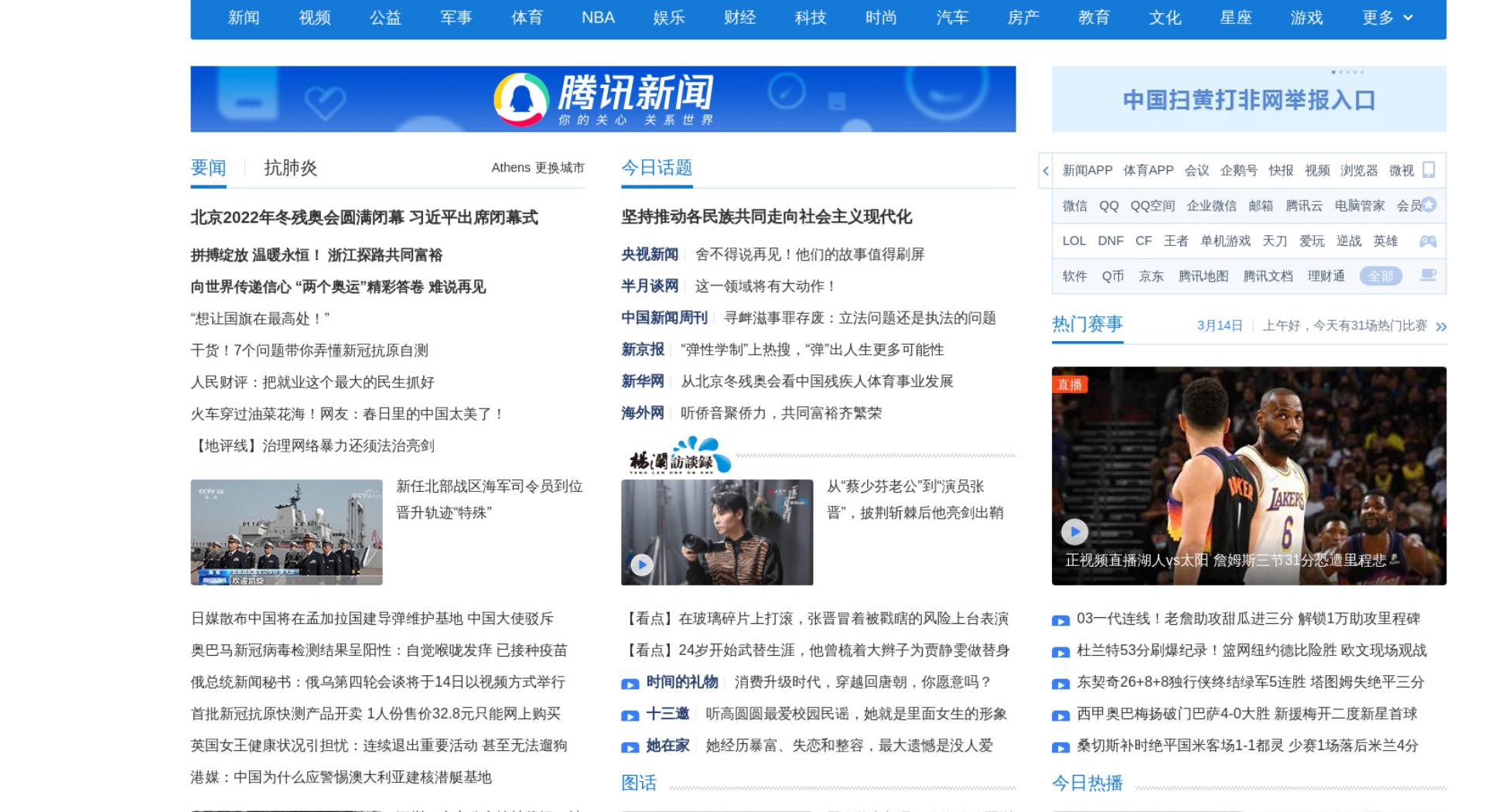The width and height of the screenshot is (1485, 812).
Task: Click the Tencent News penguin logo
Action: 521,99
